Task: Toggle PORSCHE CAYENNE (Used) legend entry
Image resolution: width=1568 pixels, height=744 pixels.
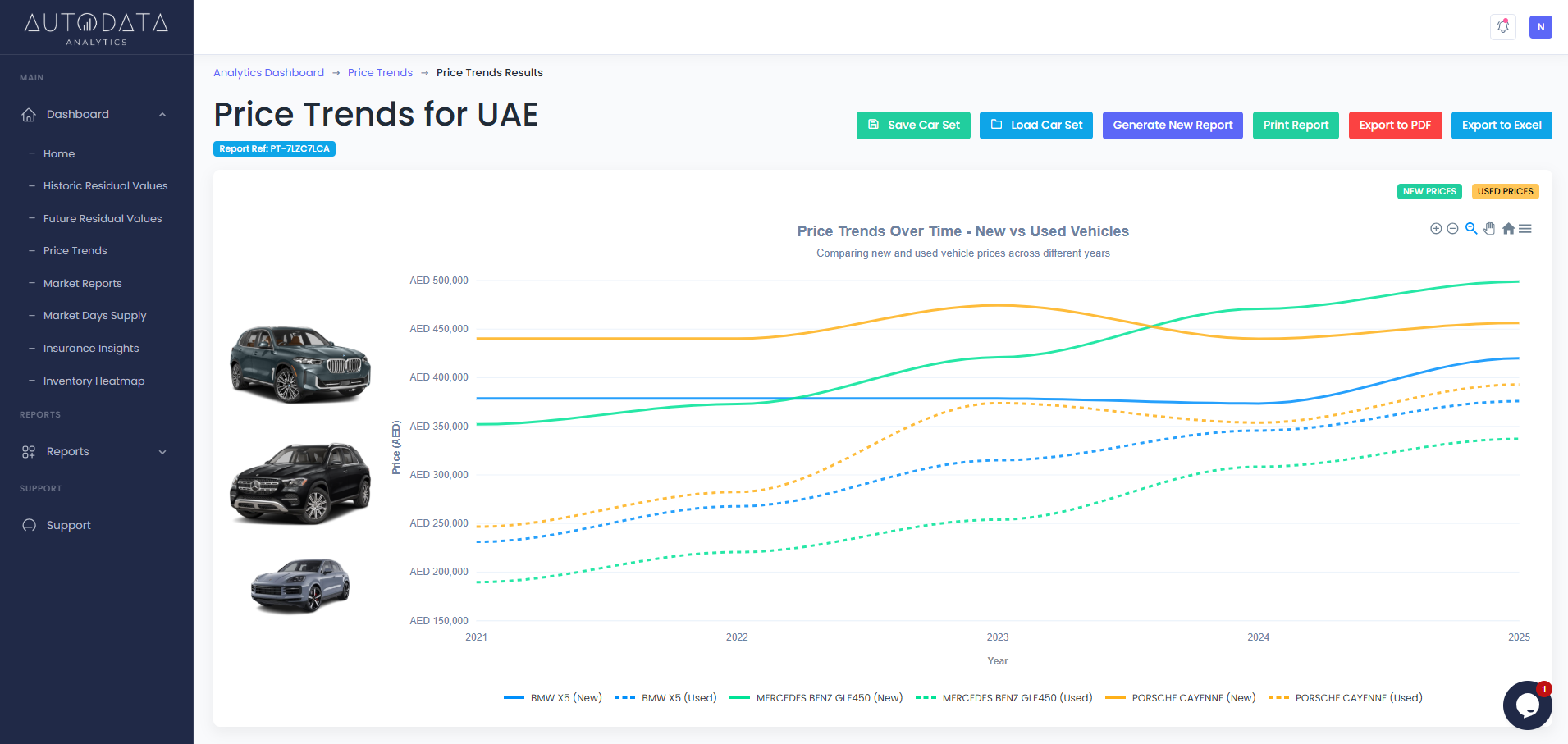Action: coord(1358,698)
